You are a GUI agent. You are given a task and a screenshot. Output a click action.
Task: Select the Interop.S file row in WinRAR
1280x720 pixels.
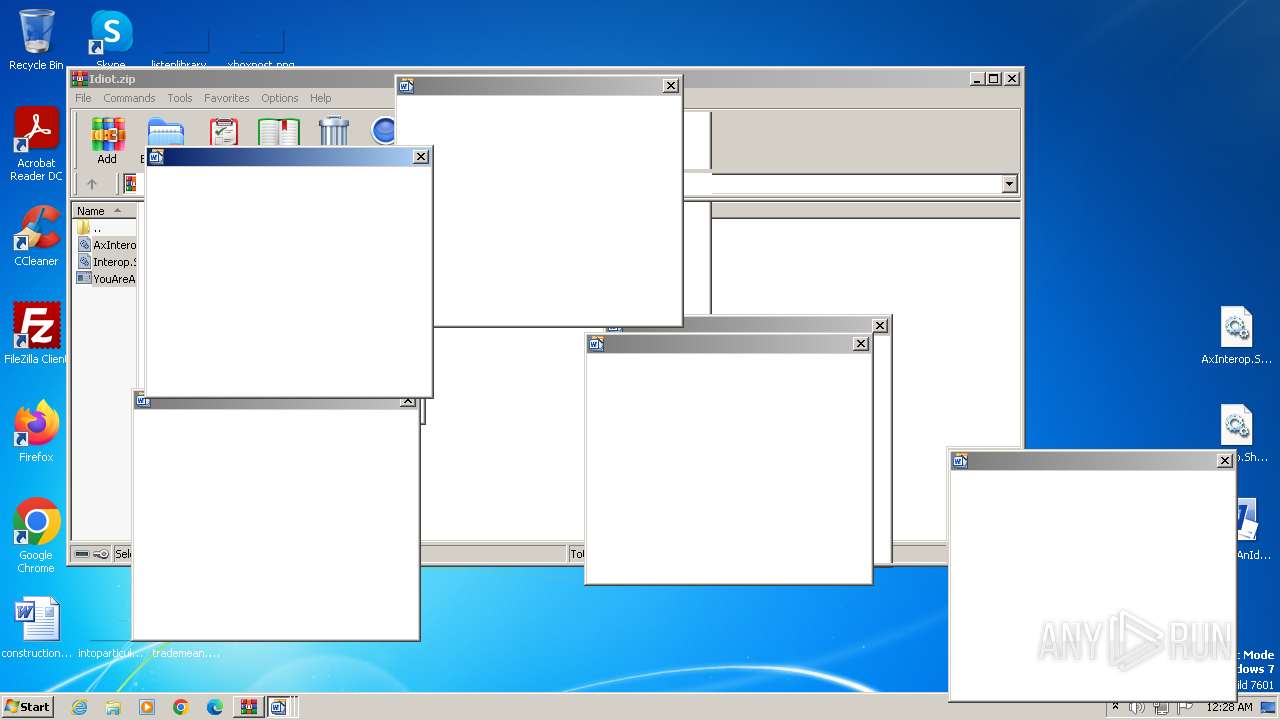[106, 262]
